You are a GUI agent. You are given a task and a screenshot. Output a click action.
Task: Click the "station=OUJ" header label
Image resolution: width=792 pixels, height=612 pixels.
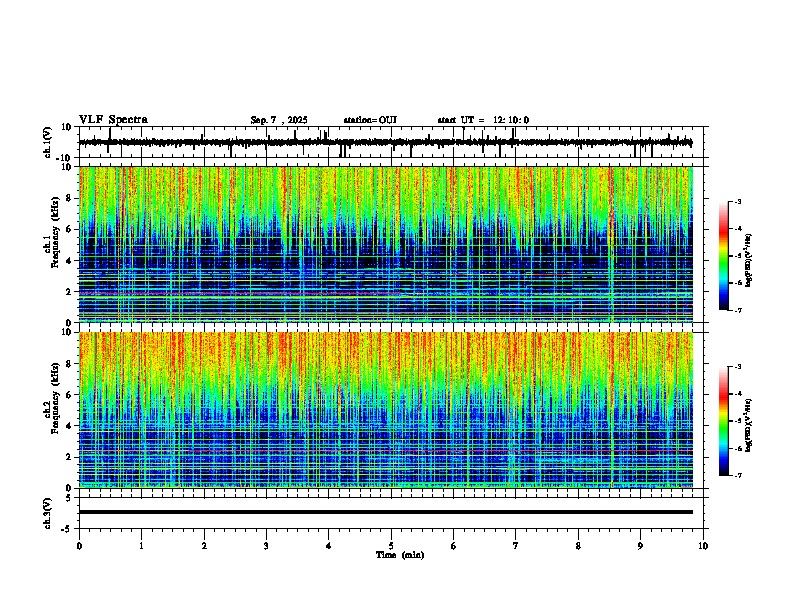pos(370,120)
